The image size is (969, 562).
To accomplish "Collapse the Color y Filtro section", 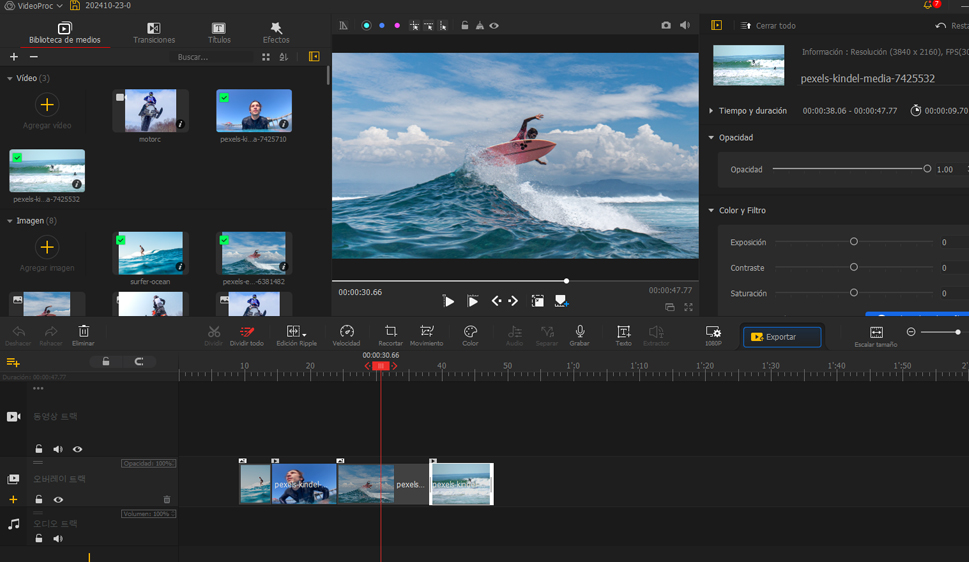I will (x=711, y=211).
